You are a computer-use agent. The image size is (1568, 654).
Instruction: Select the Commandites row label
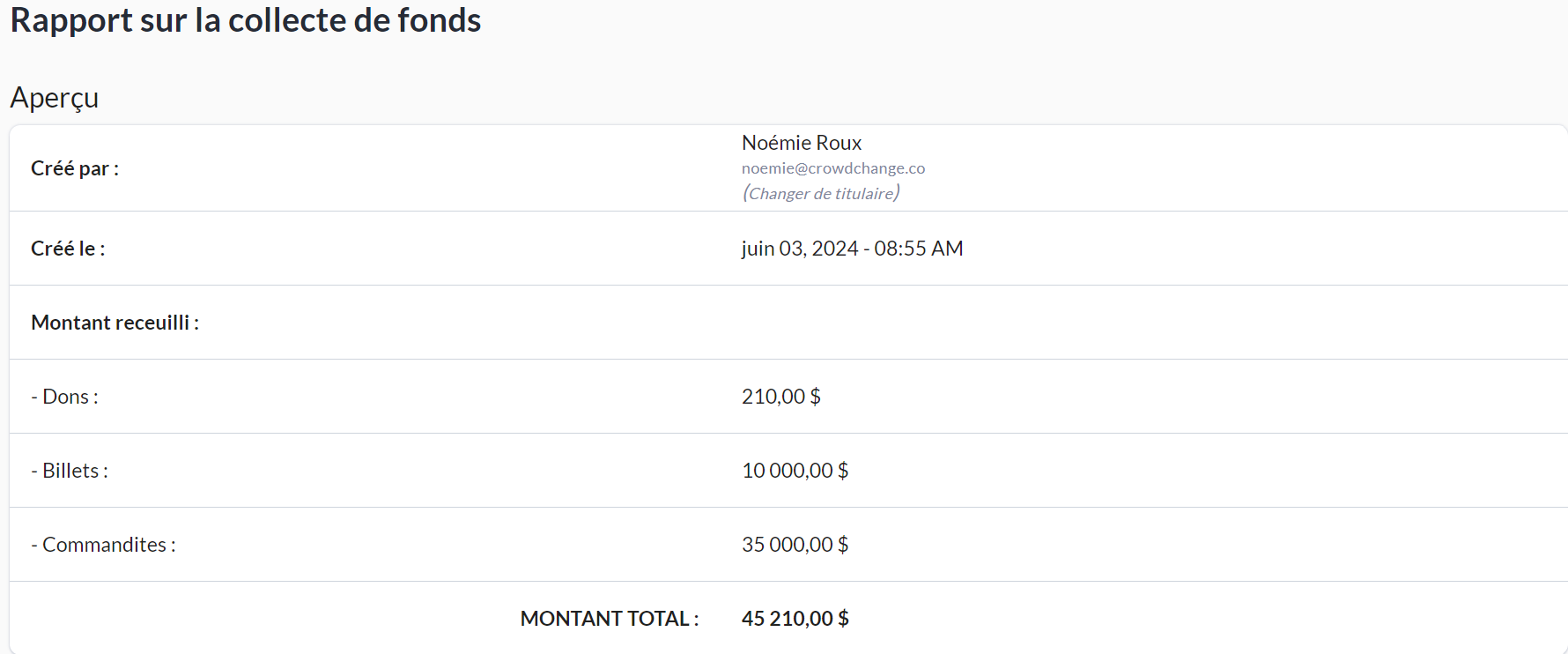(103, 545)
